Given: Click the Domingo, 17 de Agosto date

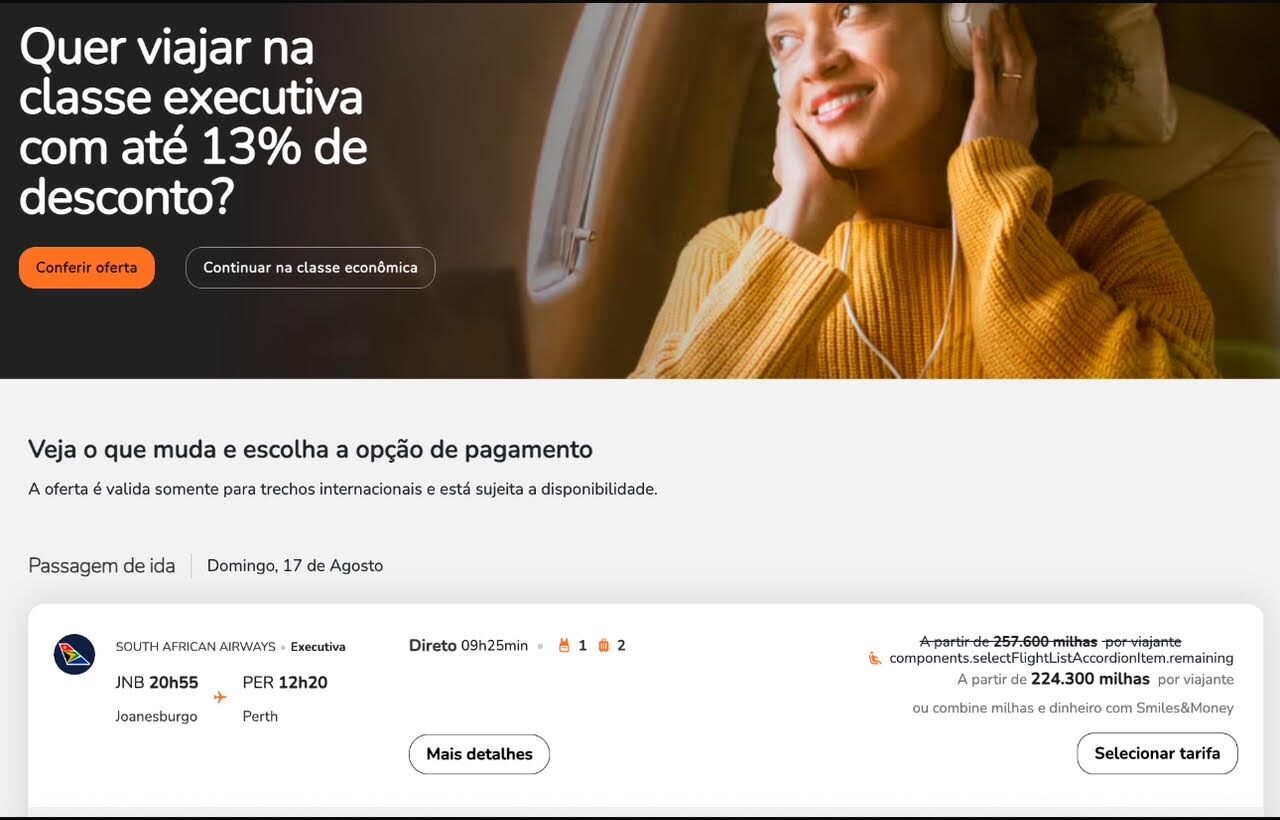Looking at the screenshot, I should (295, 566).
